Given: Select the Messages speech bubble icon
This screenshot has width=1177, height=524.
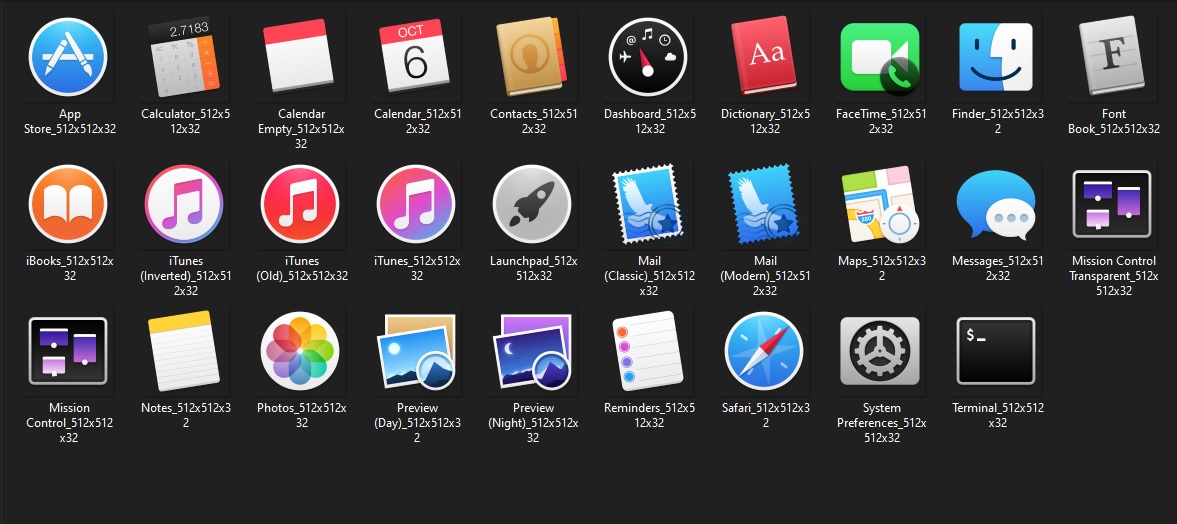Looking at the screenshot, I should click(996, 205).
